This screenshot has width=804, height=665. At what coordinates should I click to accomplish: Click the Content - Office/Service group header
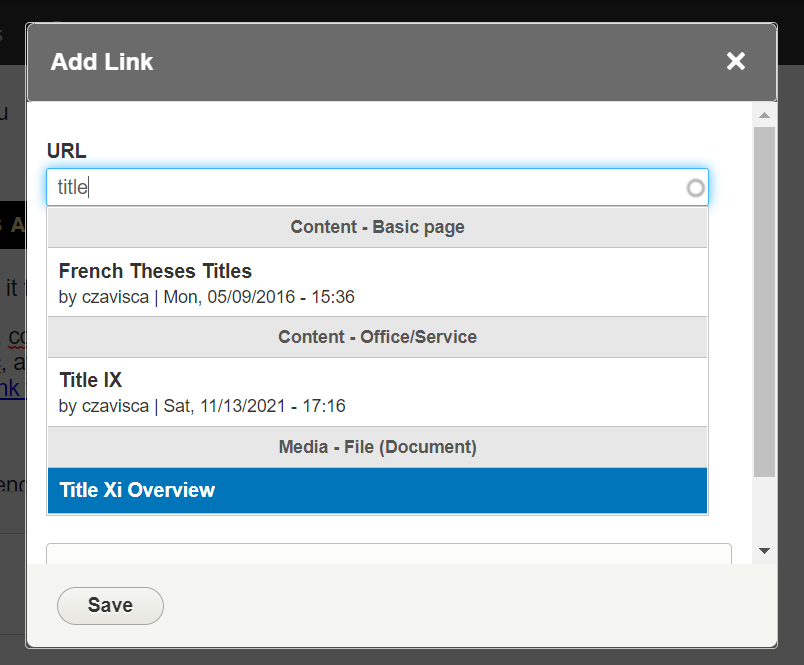coord(377,337)
